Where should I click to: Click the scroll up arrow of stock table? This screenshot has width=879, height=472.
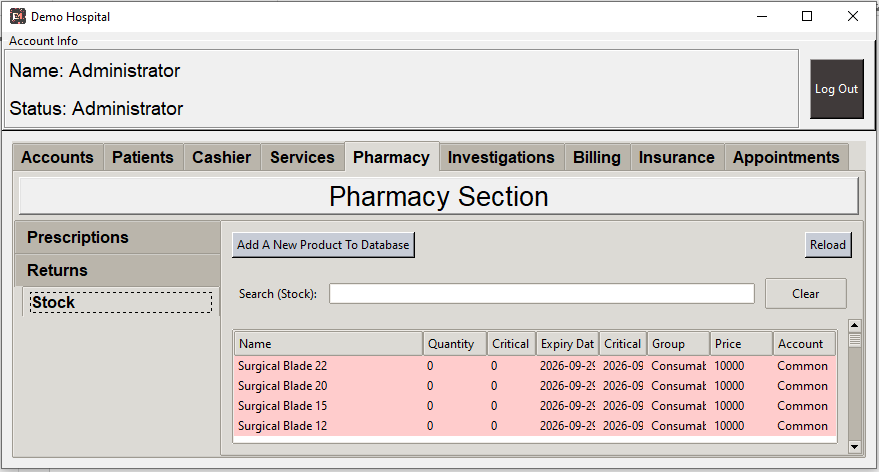(x=855, y=325)
